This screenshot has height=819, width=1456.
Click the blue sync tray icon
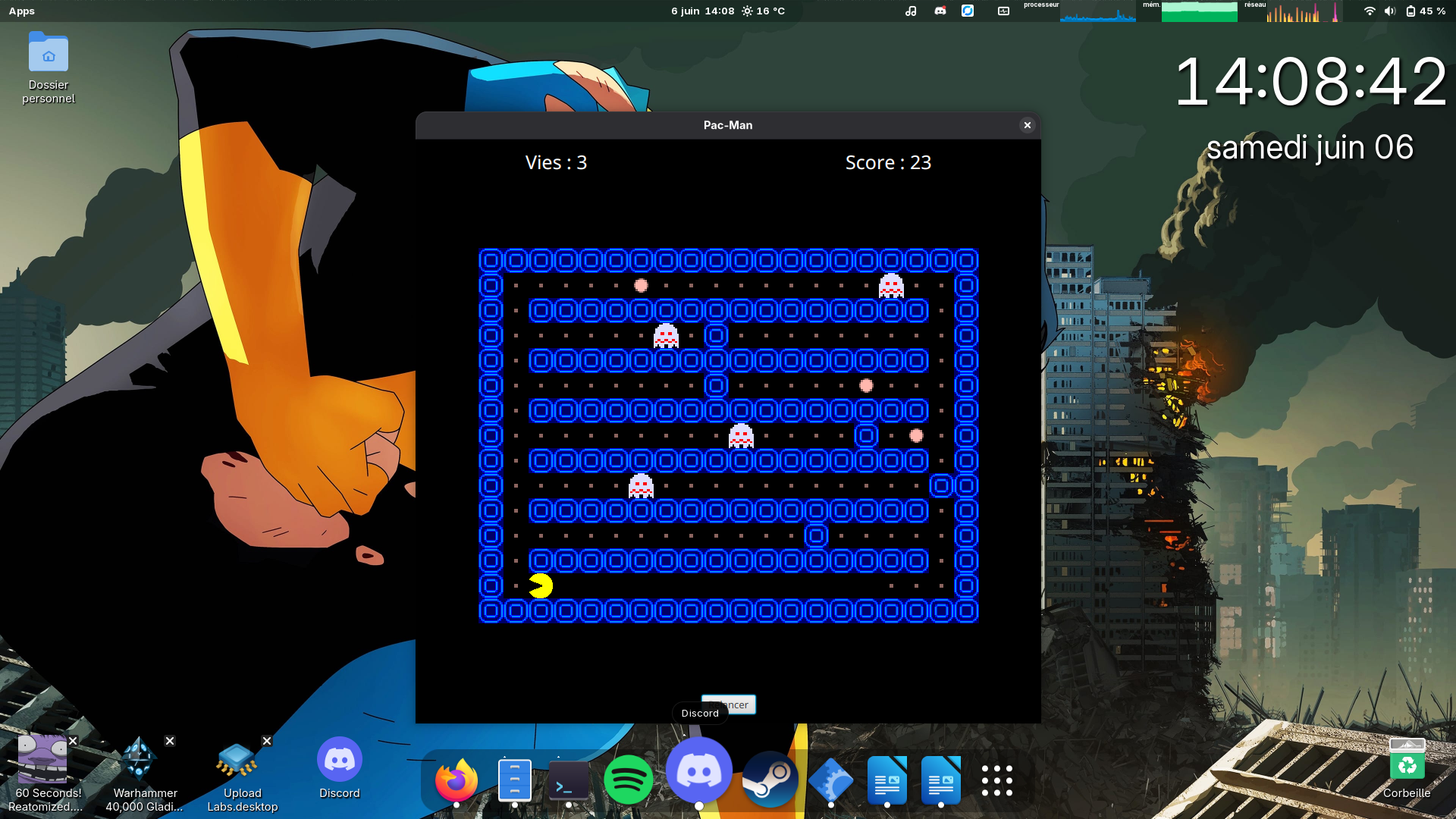coord(968,11)
